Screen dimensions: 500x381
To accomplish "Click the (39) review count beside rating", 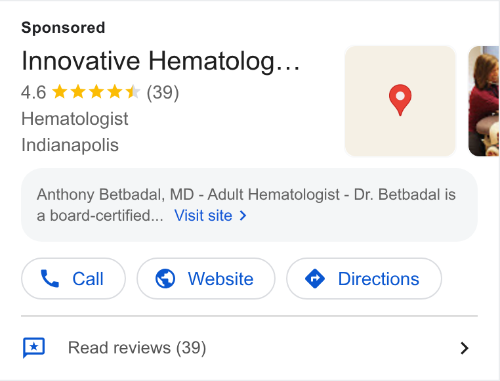I will point(163,92).
